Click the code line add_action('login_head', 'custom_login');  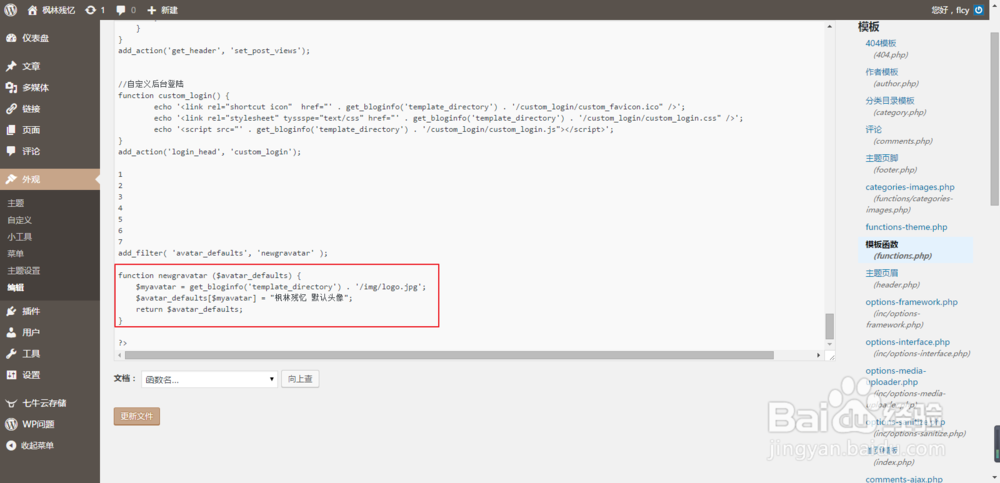(x=209, y=152)
